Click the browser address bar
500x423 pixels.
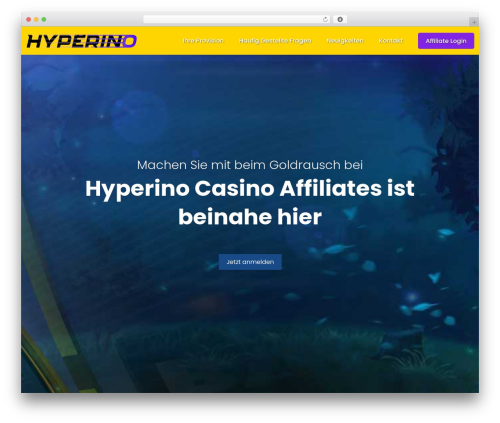(237, 19)
